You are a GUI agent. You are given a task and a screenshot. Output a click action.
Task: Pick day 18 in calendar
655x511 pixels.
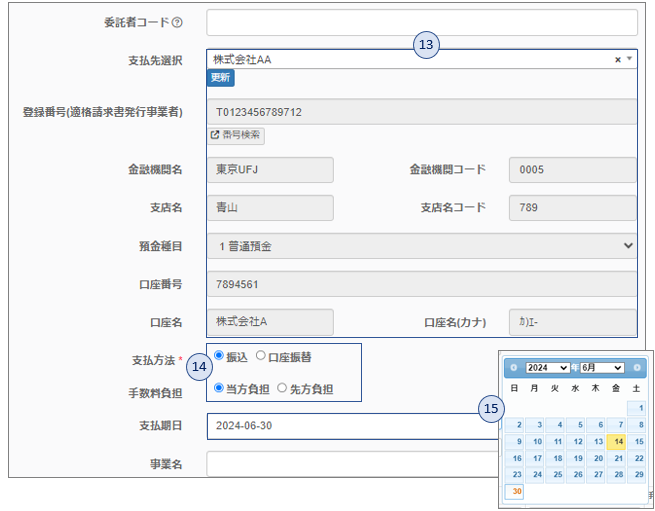pos(555,458)
